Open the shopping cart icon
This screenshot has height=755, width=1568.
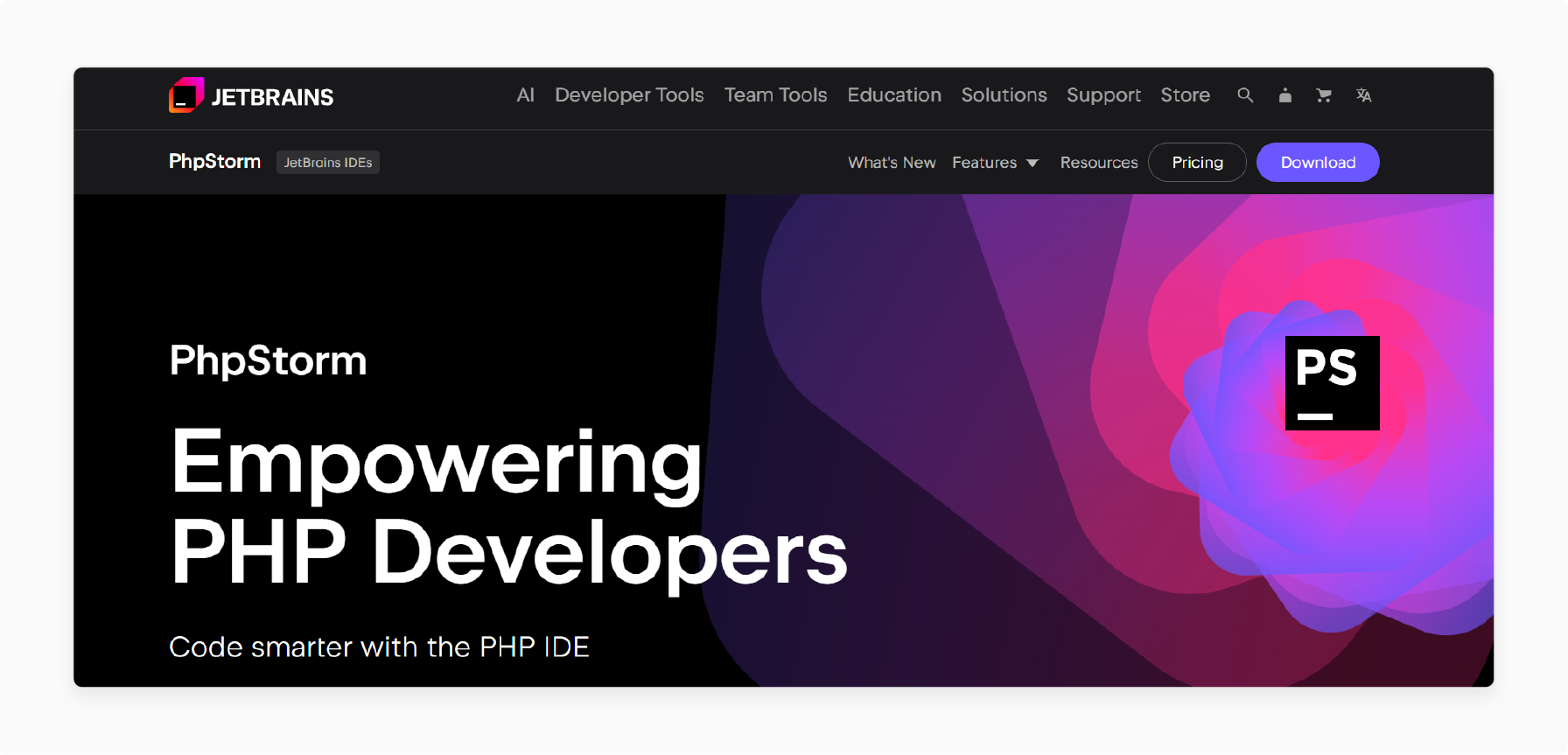point(1324,95)
